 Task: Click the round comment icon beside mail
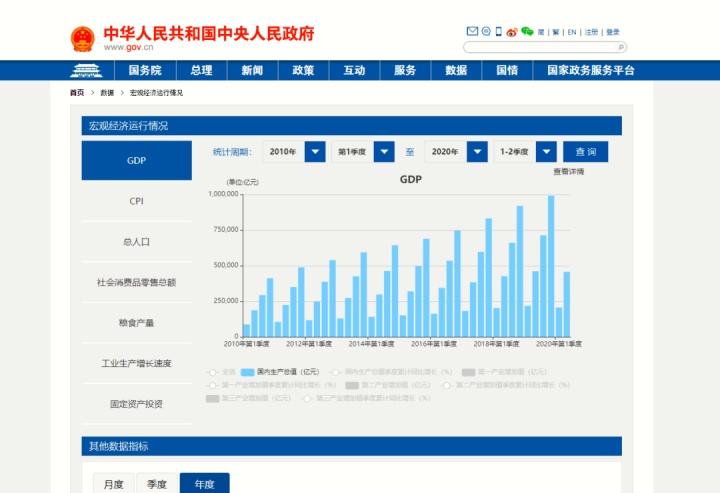[x=486, y=32]
